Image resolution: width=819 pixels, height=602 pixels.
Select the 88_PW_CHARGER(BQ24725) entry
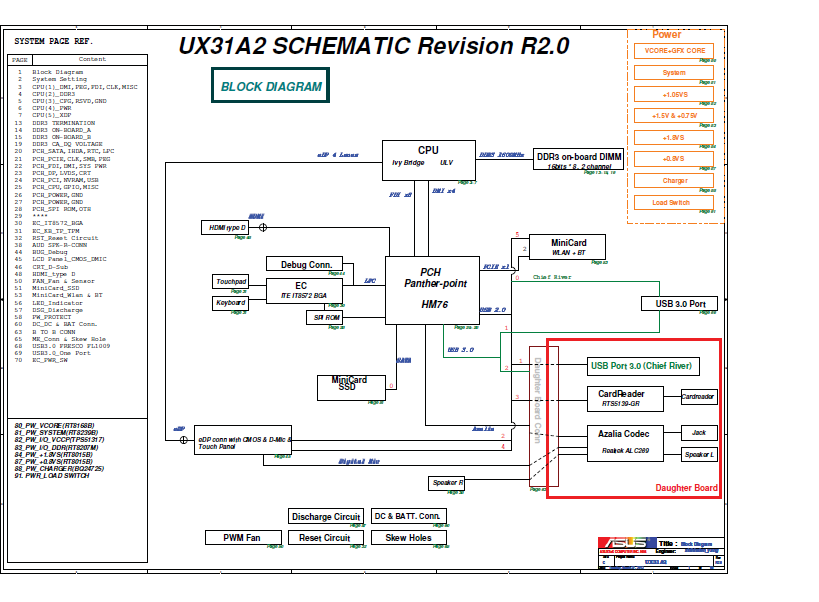(x=59, y=468)
